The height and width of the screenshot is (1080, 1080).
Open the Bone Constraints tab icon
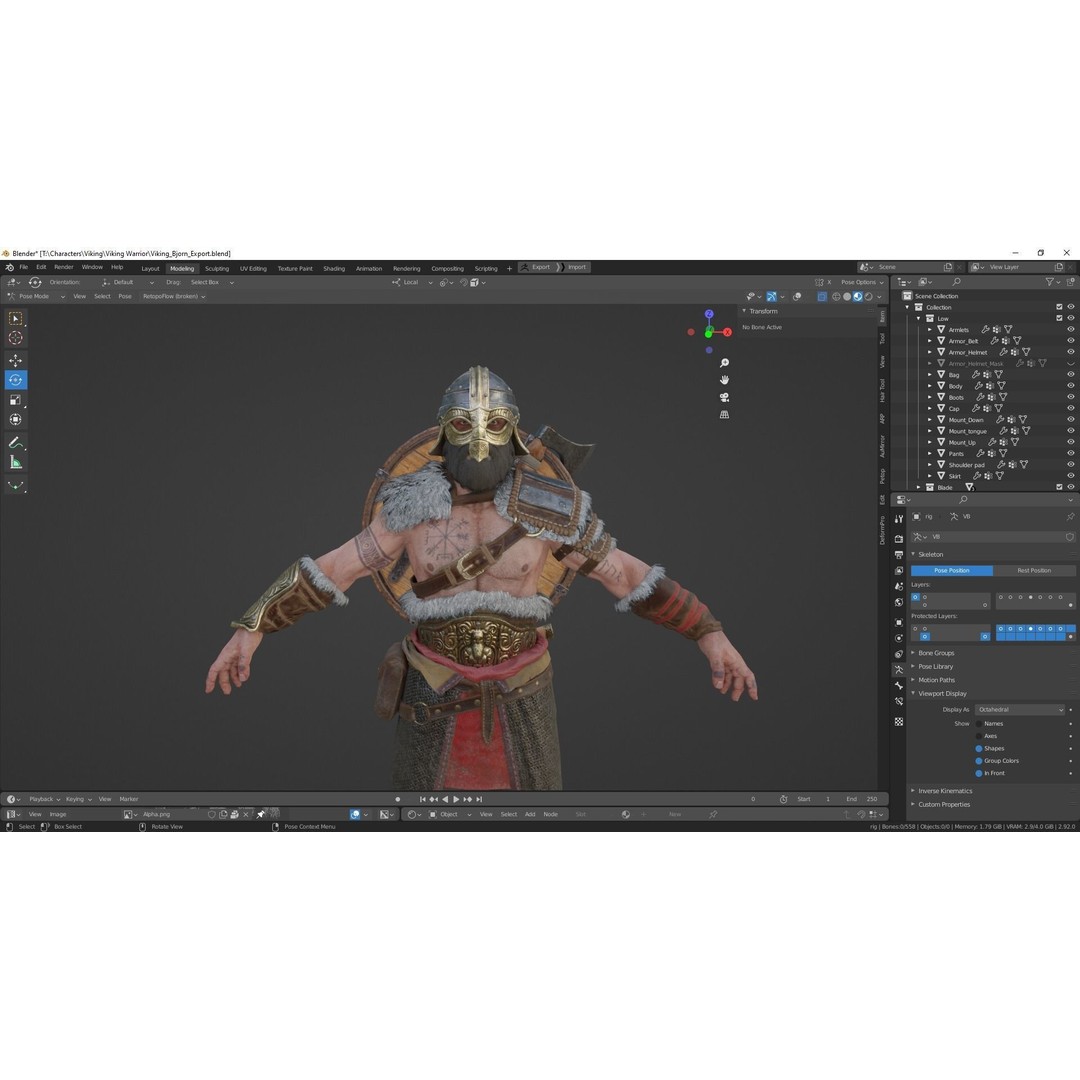coord(899,702)
